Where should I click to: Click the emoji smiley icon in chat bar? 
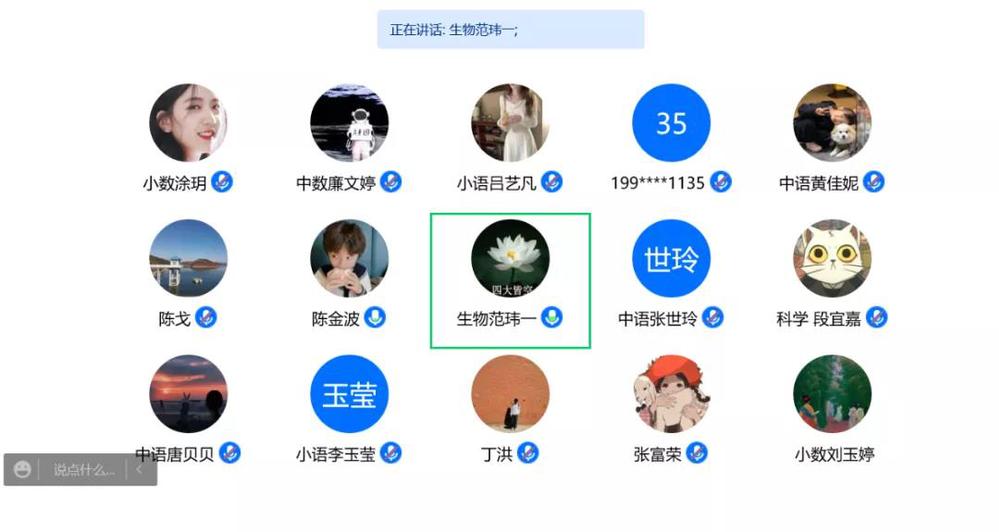[22, 470]
